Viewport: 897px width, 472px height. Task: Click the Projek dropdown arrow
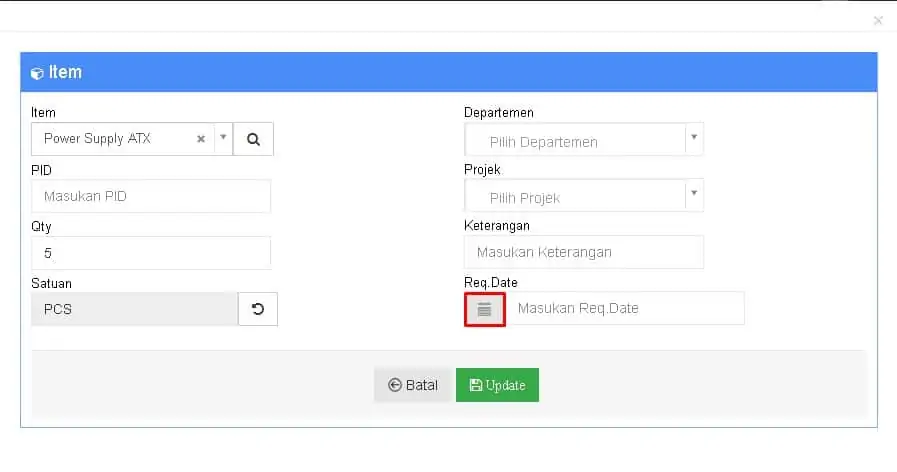click(694, 193)
